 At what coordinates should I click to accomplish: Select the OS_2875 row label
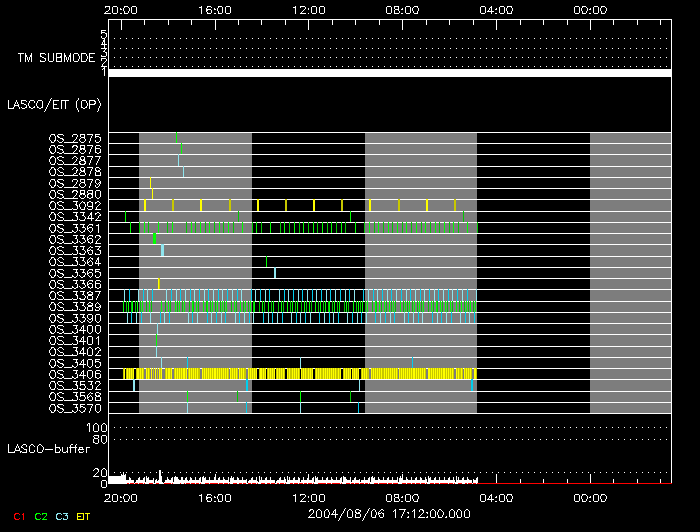point(75,138)
